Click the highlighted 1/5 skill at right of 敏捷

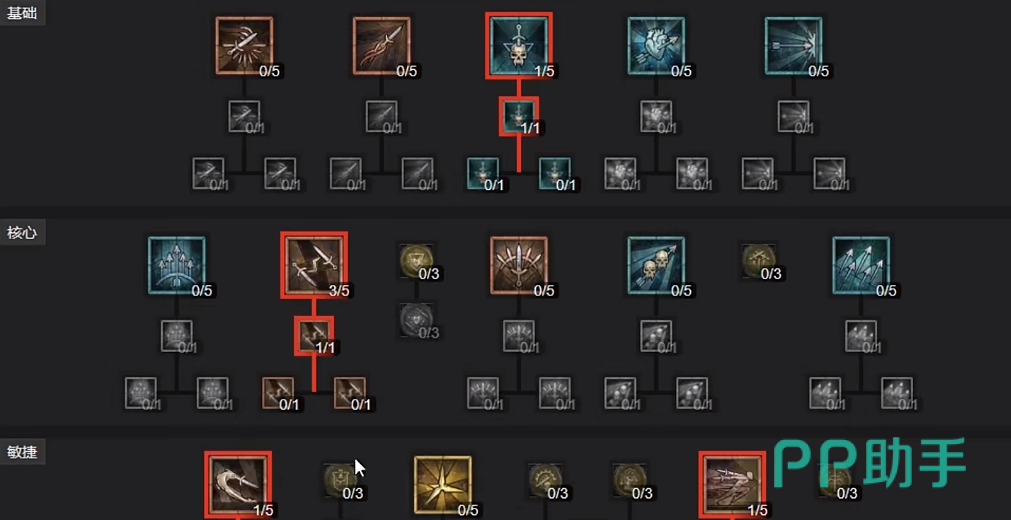point(732,485)
